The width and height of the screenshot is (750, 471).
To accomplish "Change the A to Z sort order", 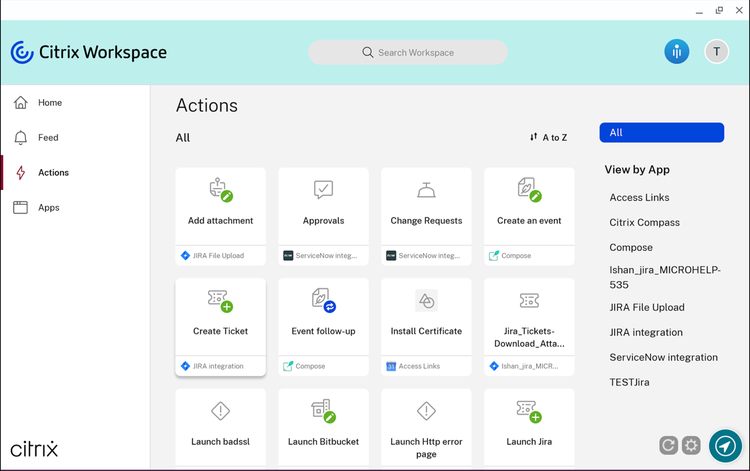I will (x=549, y=138).
